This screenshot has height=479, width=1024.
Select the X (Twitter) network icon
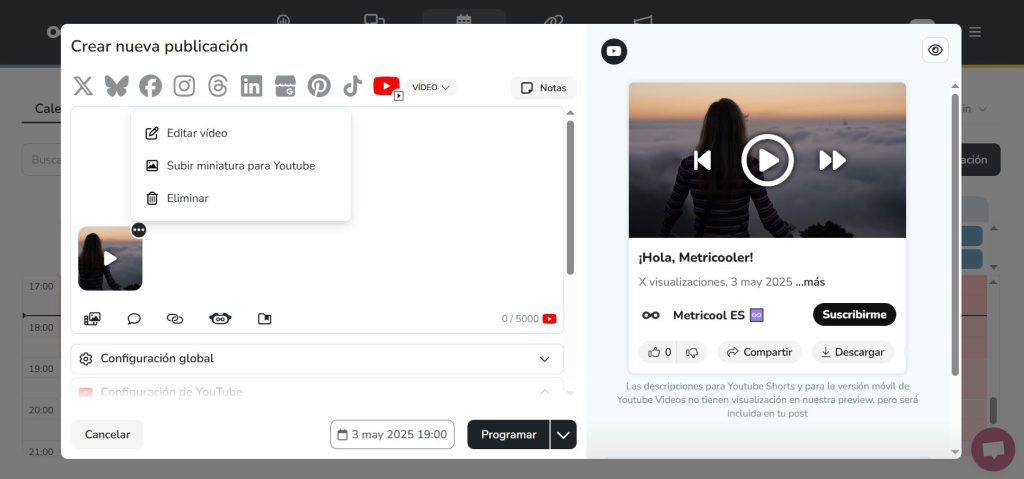[83, 86]
